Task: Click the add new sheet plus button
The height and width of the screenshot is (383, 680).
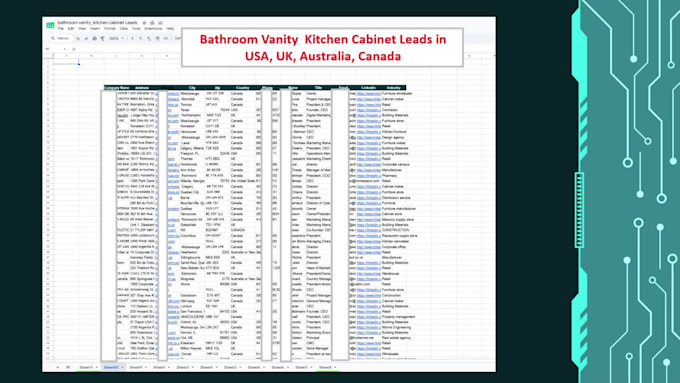Action: click(58, 367)
